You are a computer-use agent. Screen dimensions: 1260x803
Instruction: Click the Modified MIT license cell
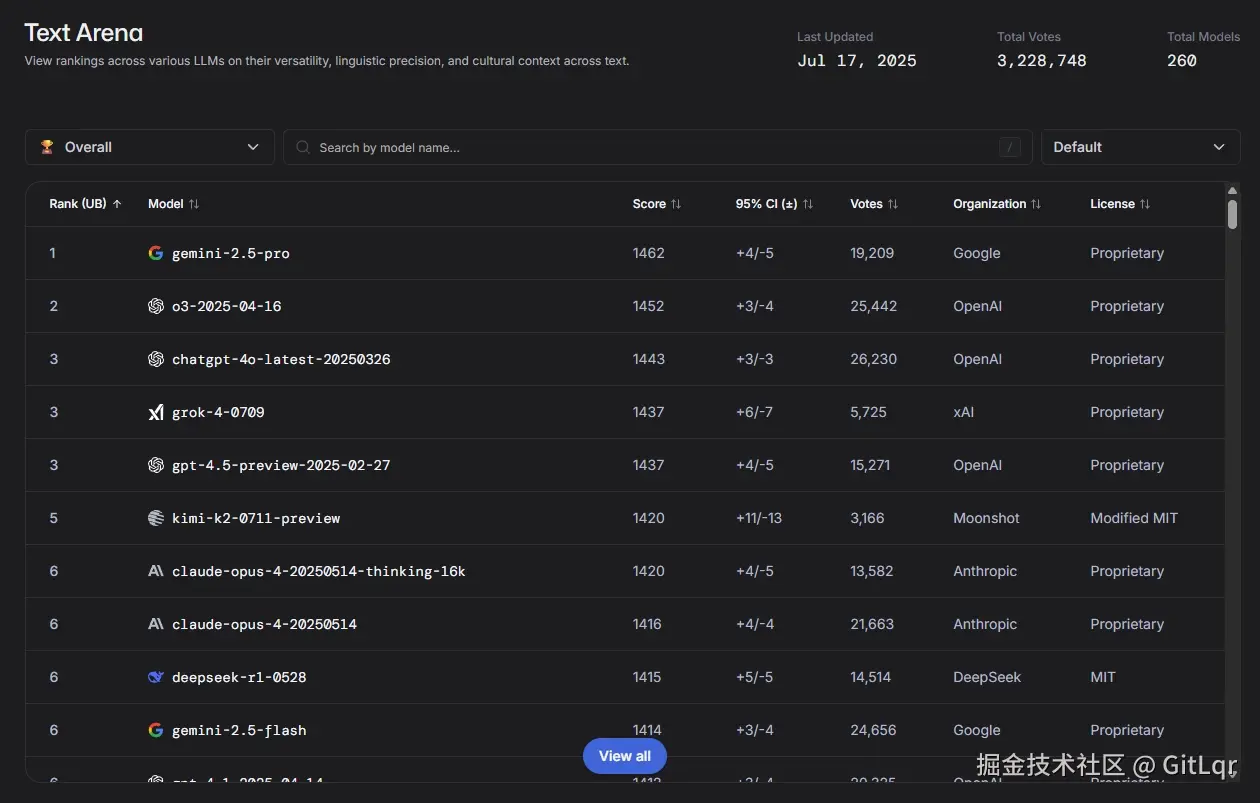coord(1134,518)
